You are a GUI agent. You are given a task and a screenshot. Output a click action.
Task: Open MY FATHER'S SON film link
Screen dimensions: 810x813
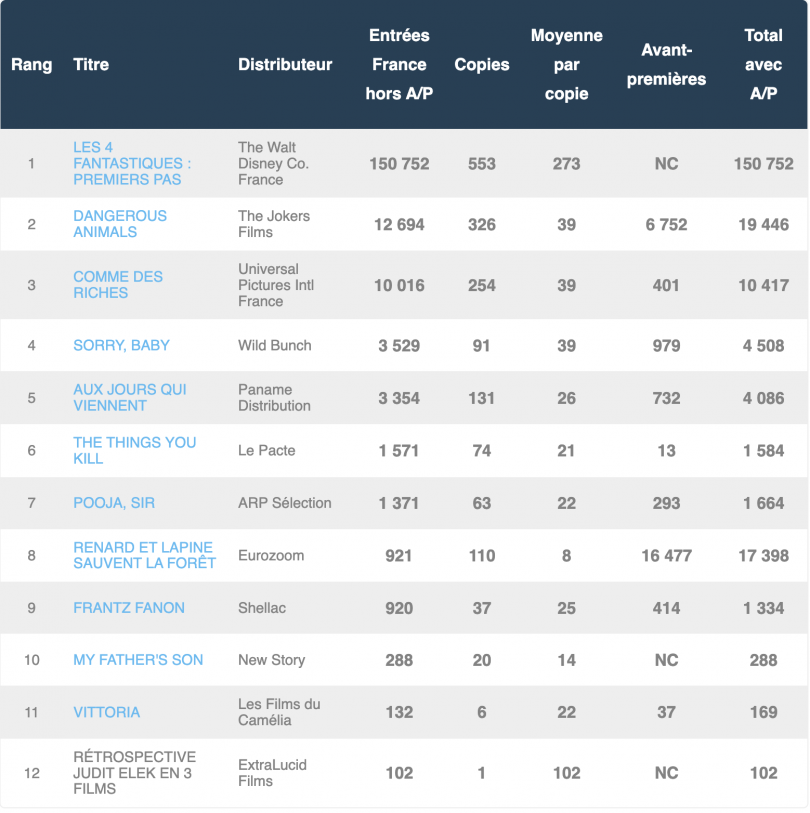click(x=138, y=660)
